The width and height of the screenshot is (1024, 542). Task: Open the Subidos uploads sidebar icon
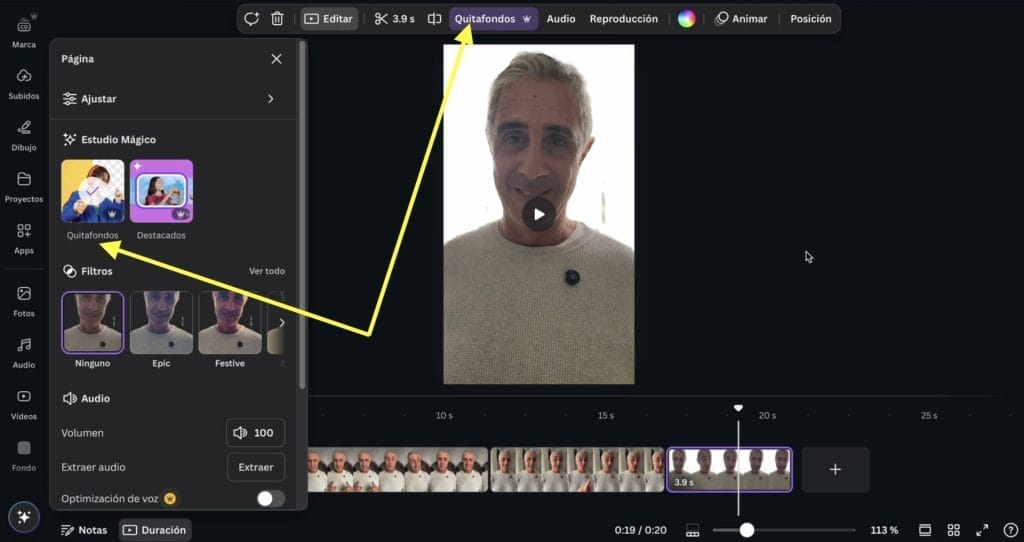click(x=24, y=82)
